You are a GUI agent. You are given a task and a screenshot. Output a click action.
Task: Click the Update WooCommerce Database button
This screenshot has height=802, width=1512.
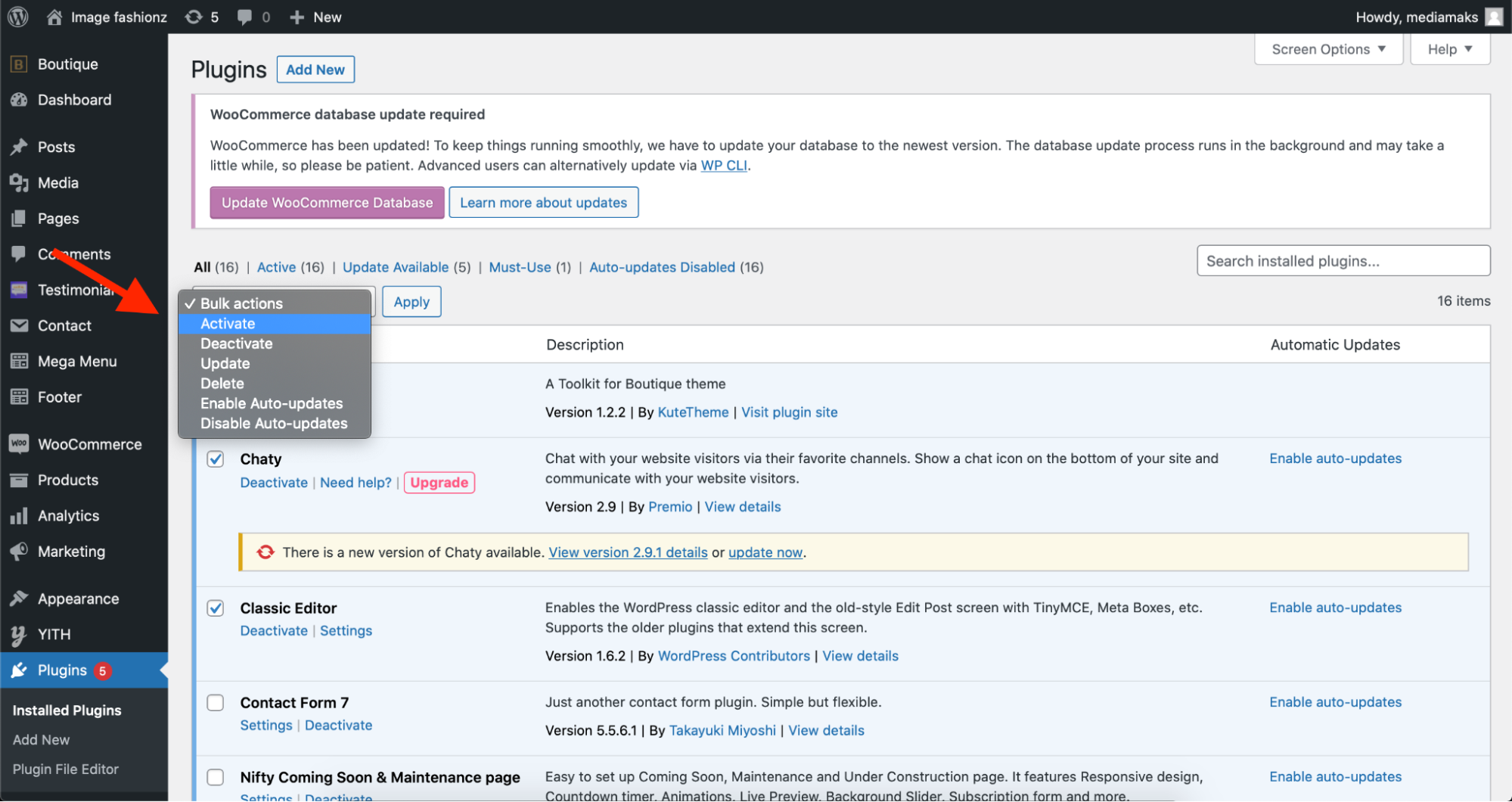[x=327, y=202]
